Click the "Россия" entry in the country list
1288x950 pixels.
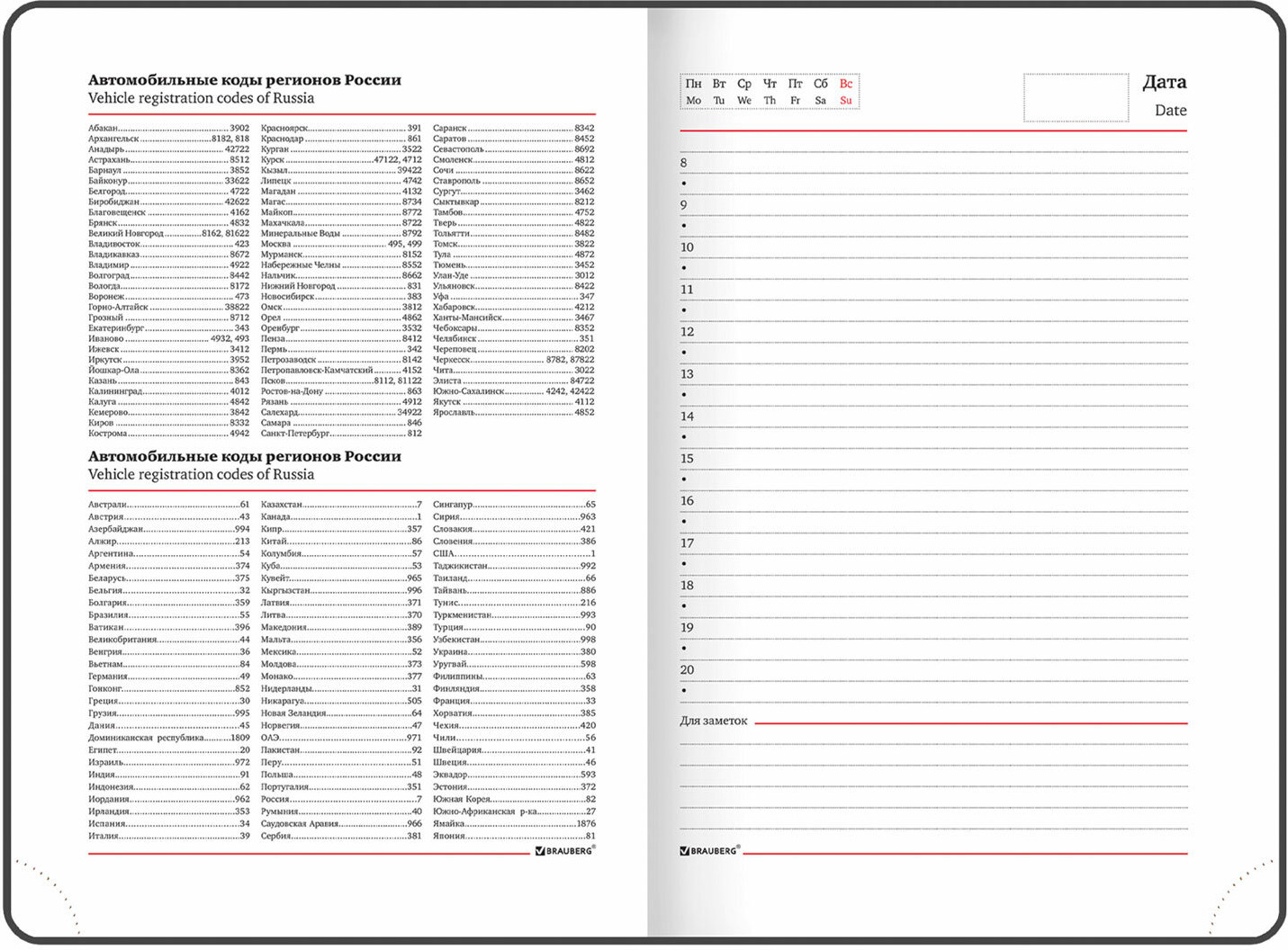(x=275, y=799)
